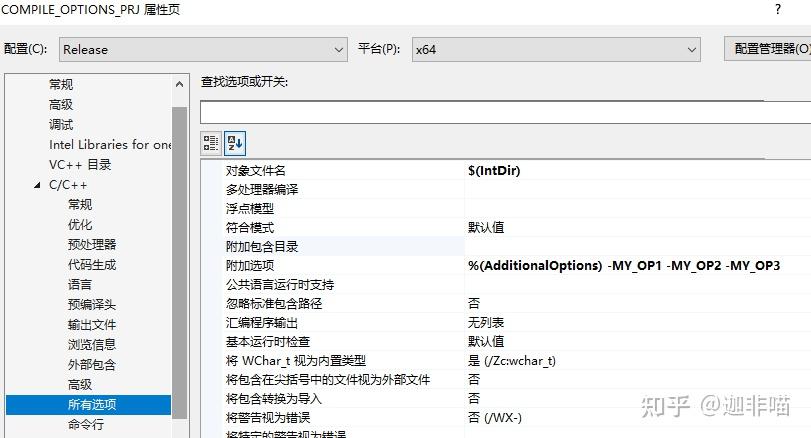Screen dimensions: 811x438
Task: Select top-level 高级 tree item
Action: point(61,104)
